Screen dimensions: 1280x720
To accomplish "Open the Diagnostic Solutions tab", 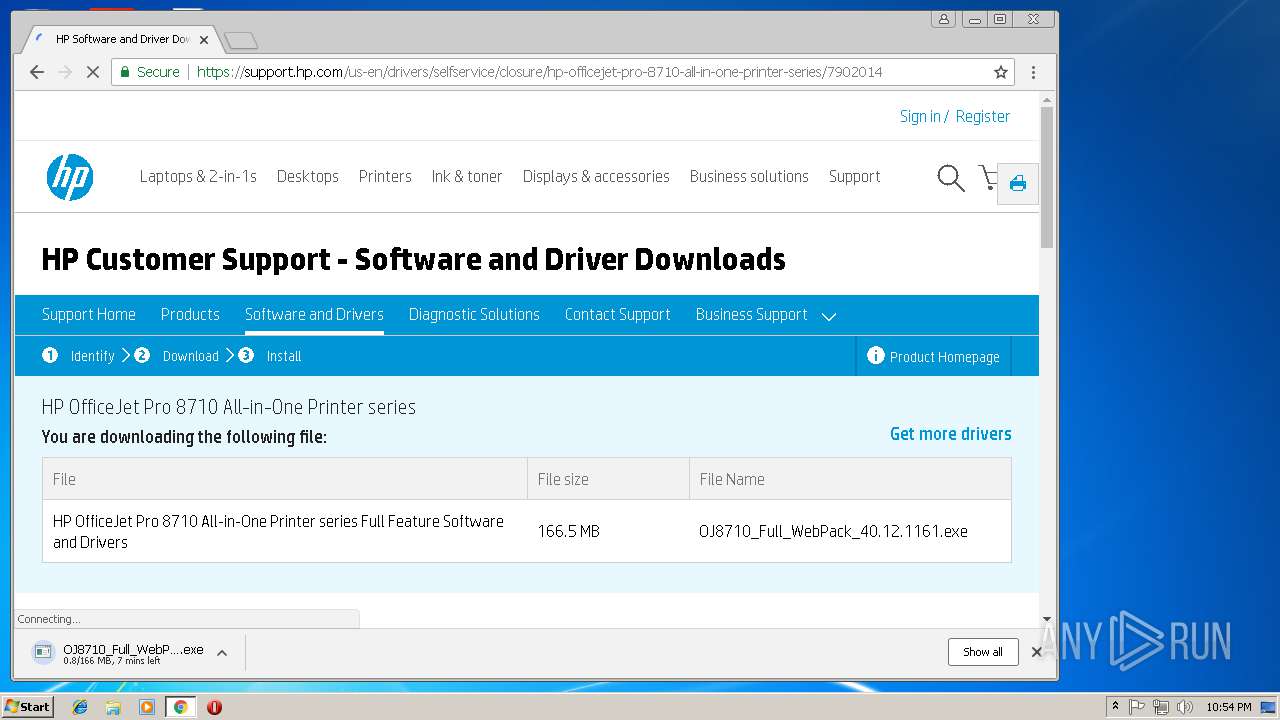I will point(474,314).
